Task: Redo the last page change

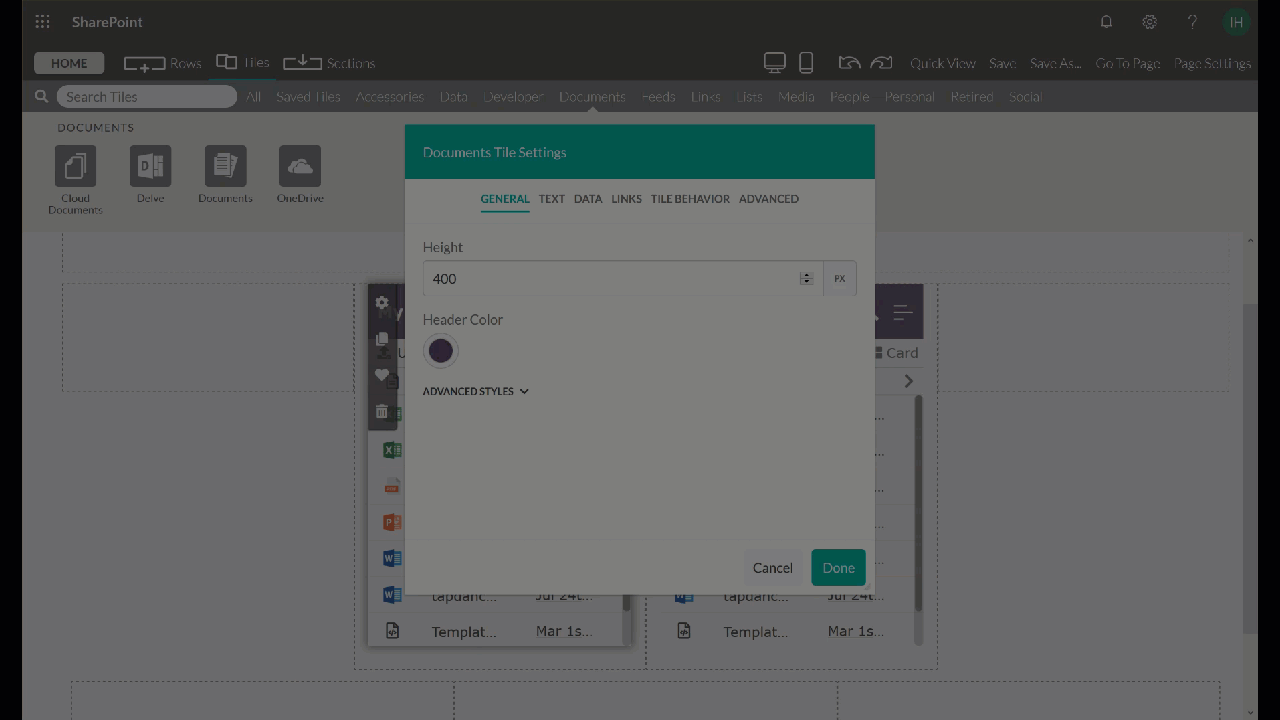Action: 881,63
